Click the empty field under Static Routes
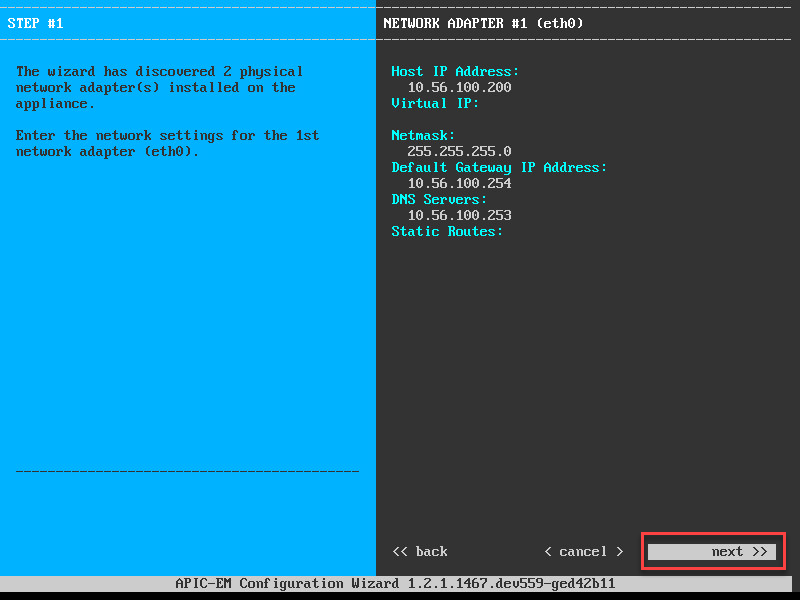Image resolution: width=800 pixels, height=600 pixels. (x=587, y=247)
